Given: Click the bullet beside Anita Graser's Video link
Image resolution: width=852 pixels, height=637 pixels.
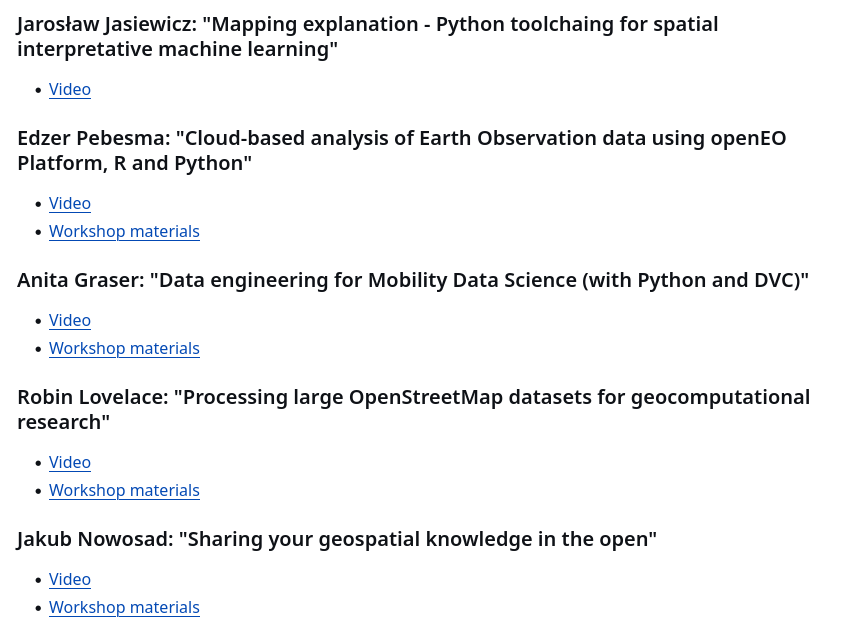Looking at the screenshot, I should click(x=38, y=321).
